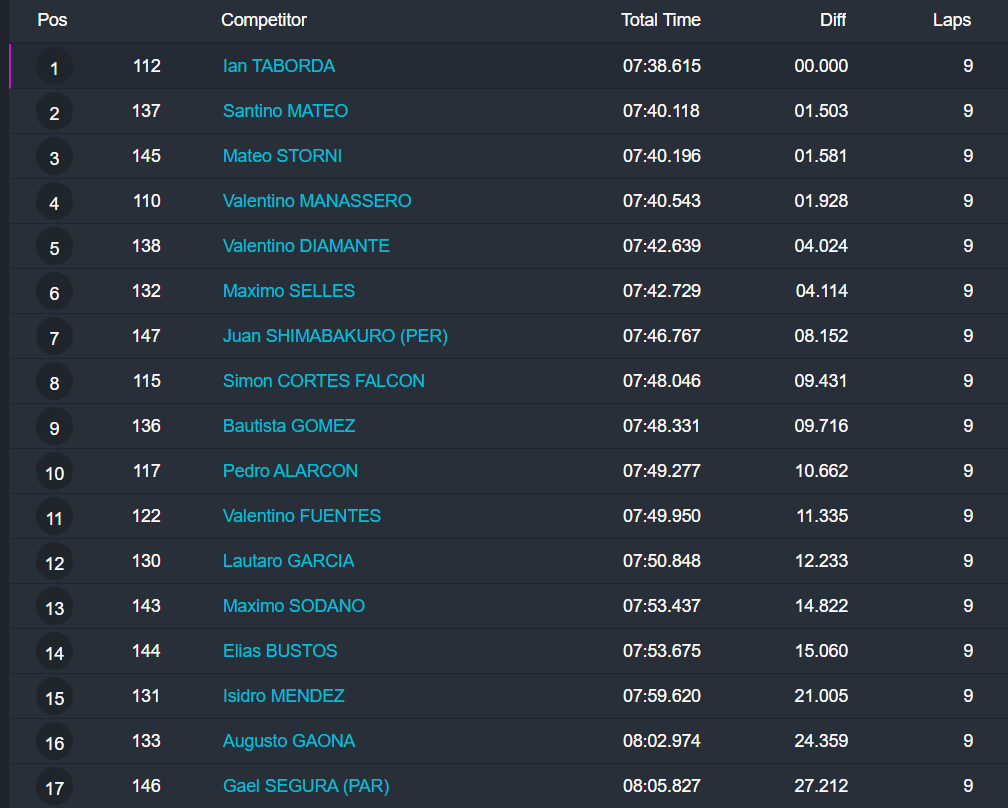The width and height of the screenshot is (1008, 808).
Task: Sort by the Total Time column header
Action: point(660,20)
